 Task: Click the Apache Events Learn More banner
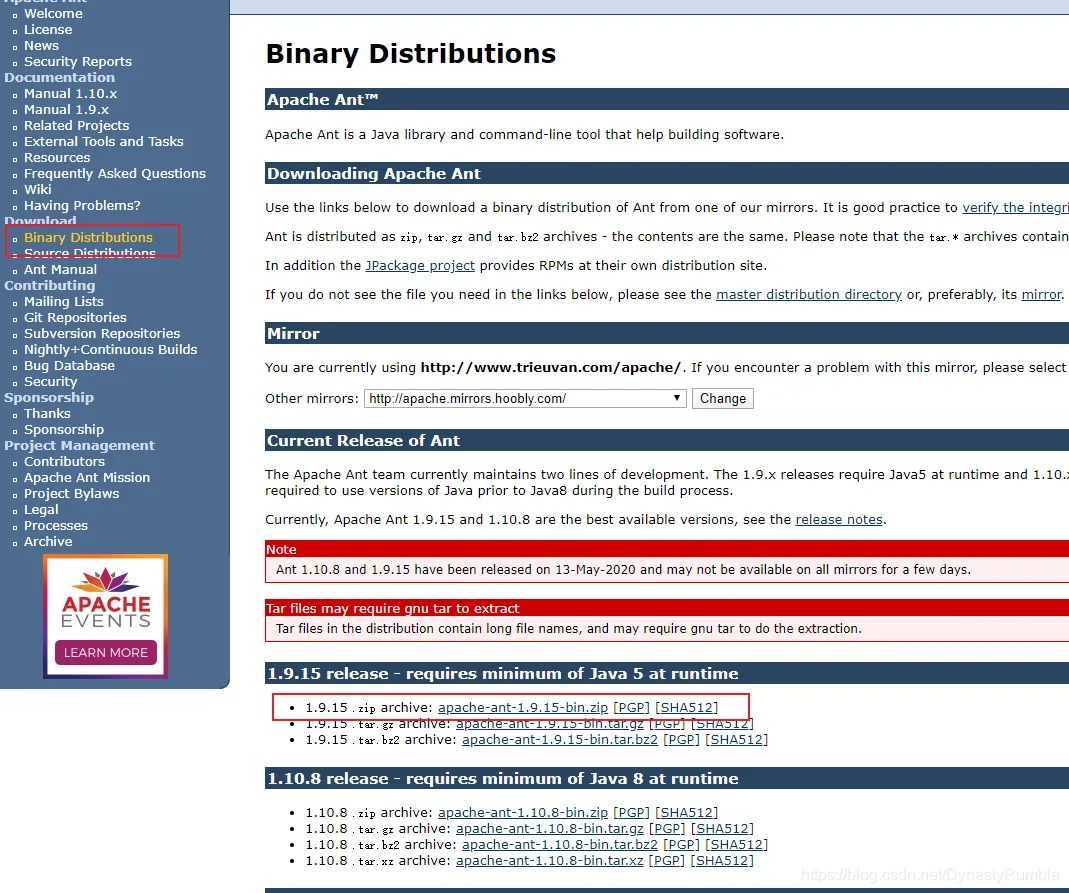coord(106,616)
